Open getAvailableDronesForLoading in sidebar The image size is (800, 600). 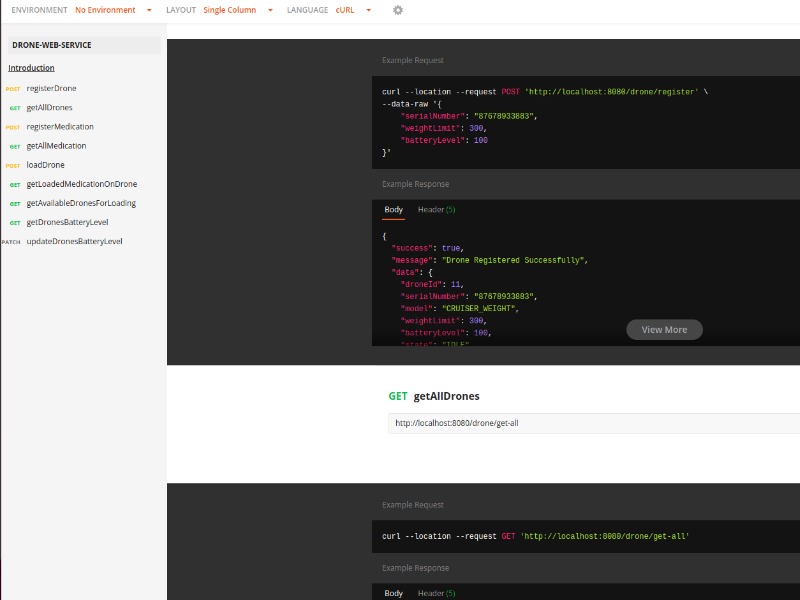(81, 203)
